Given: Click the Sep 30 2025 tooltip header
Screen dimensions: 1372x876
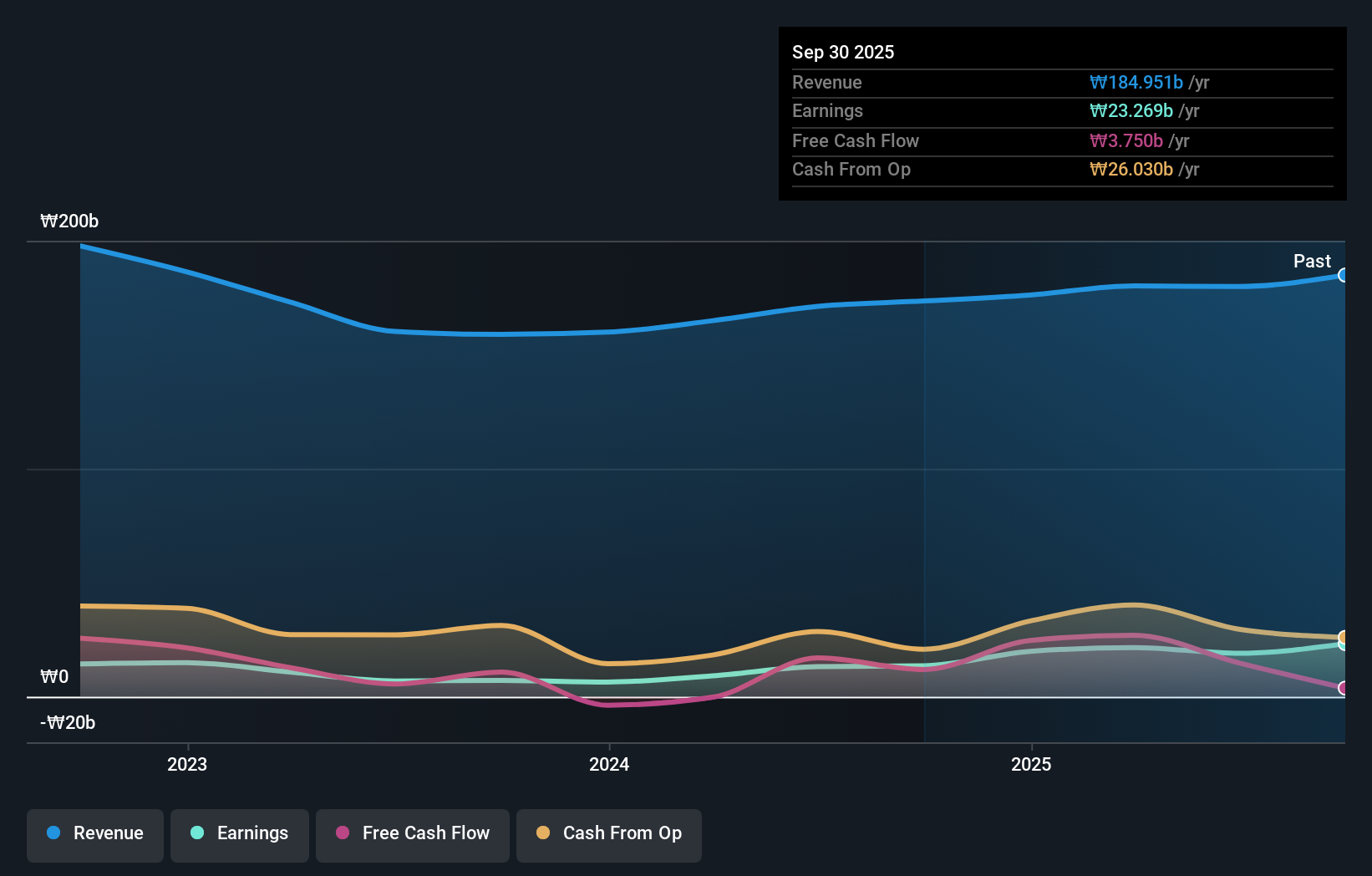Looking at the screenshot, I should 843,52.
